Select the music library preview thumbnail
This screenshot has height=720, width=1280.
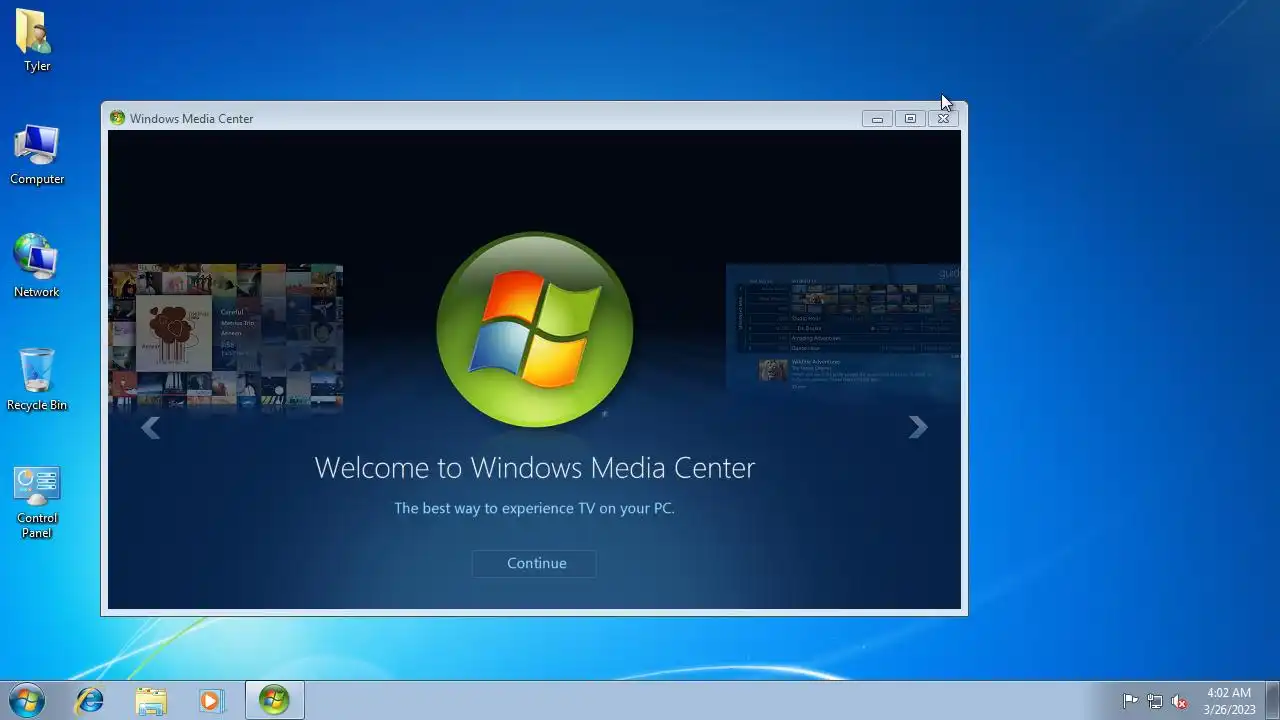coord(225,337)
